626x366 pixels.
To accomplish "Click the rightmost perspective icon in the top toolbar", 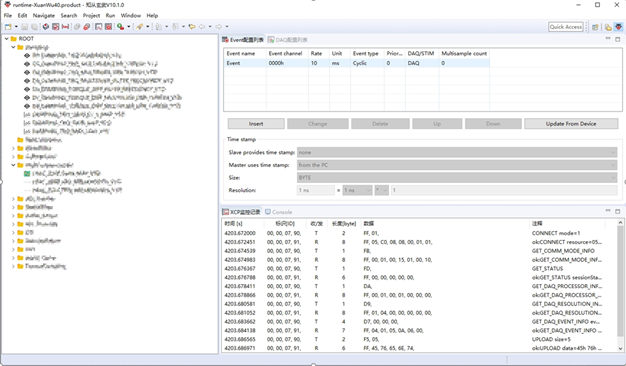I will 618,27.
